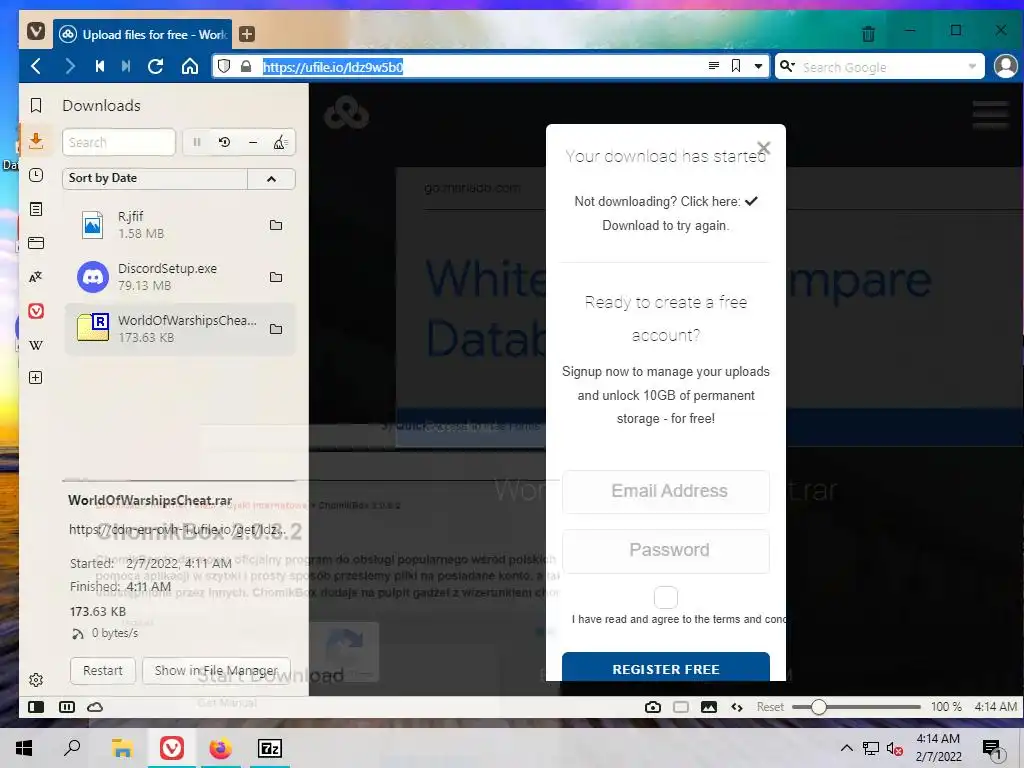
Task: Click the Restart download button
Action: click(103, 671)
